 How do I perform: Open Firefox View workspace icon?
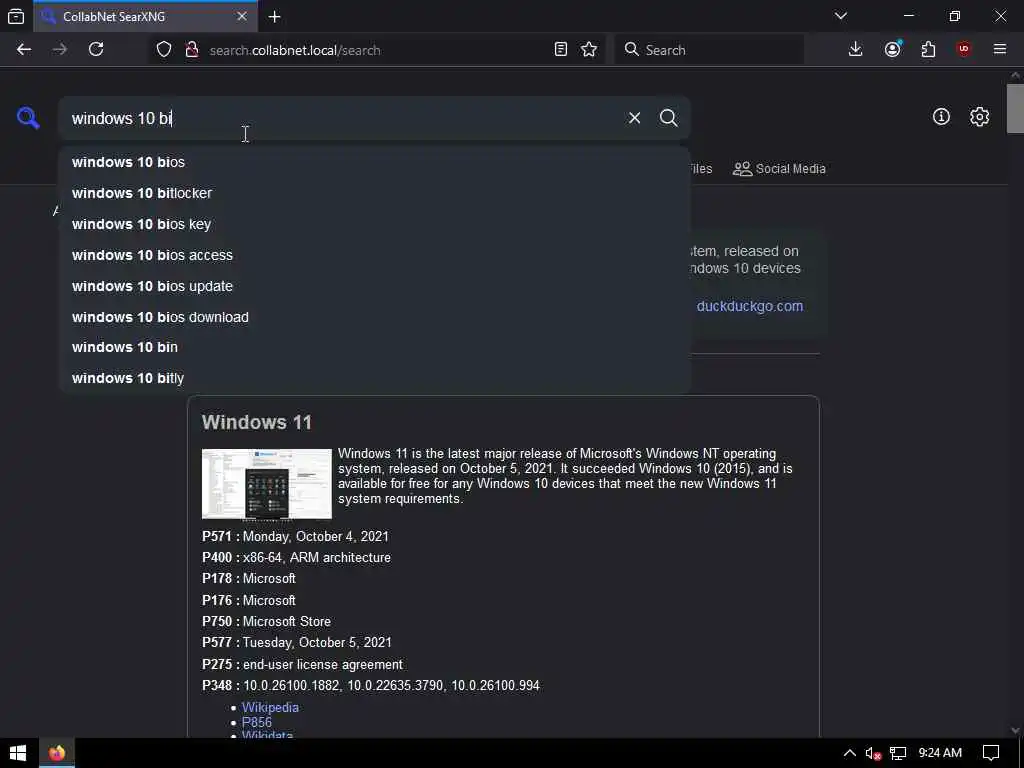click(16, 17)
